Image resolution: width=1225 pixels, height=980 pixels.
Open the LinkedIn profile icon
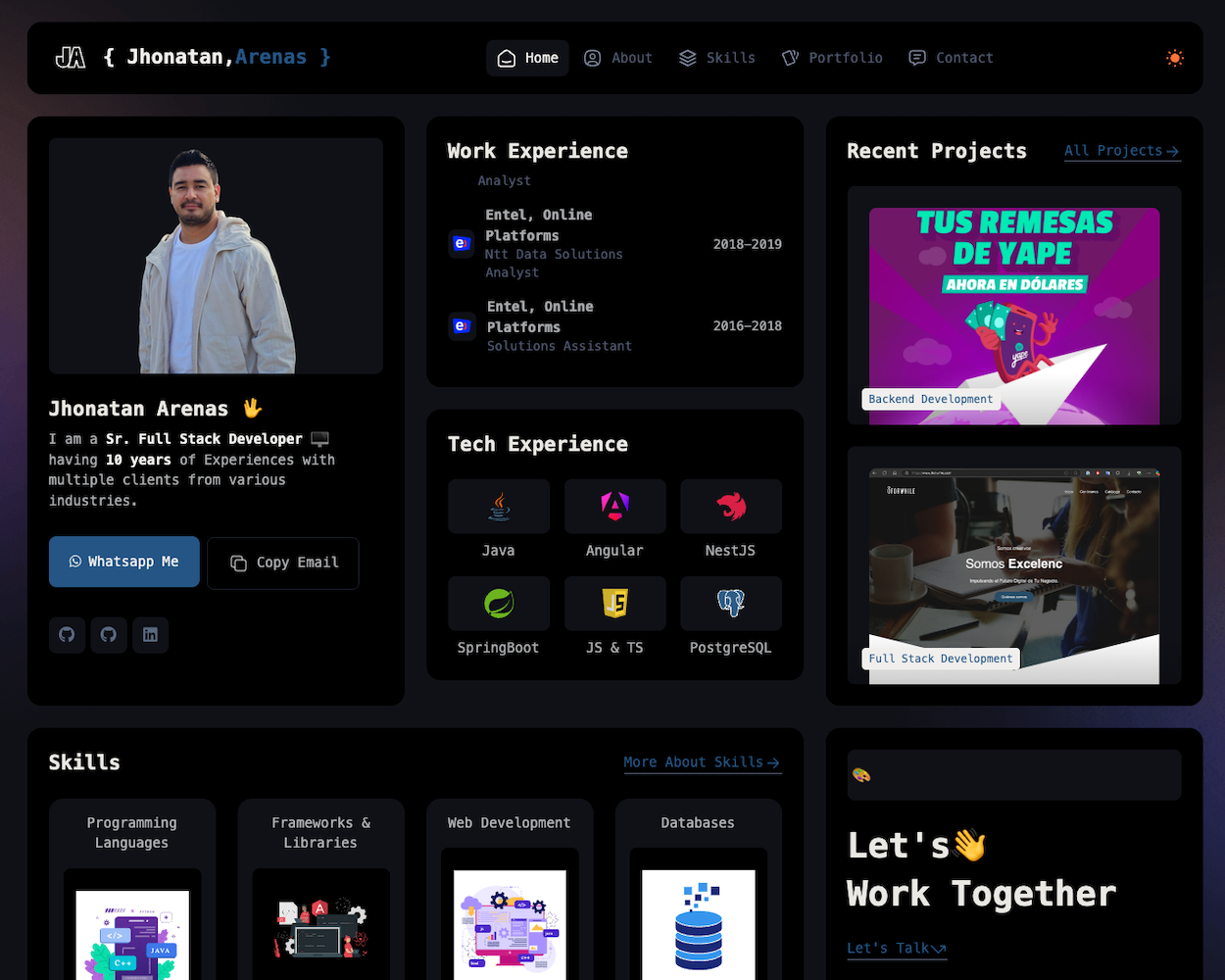click(150, 635)
